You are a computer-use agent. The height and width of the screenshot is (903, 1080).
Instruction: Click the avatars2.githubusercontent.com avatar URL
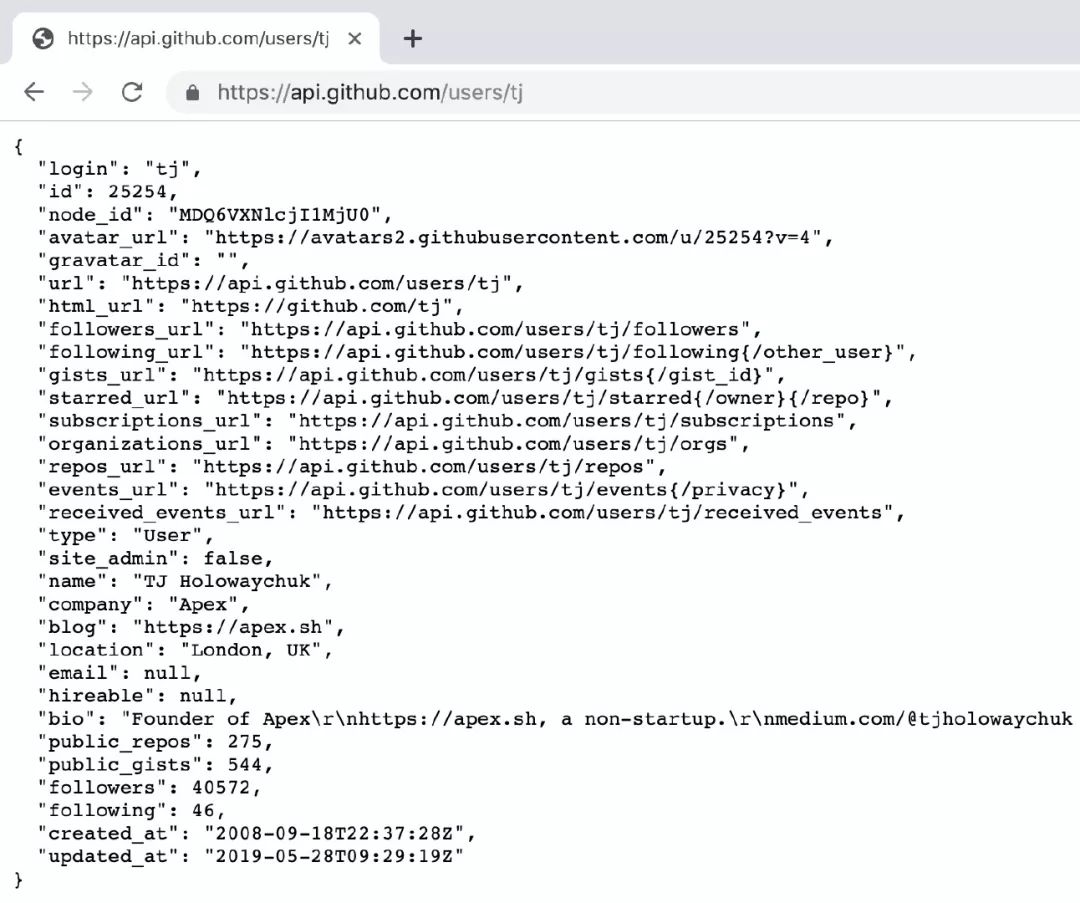[513, 238]
